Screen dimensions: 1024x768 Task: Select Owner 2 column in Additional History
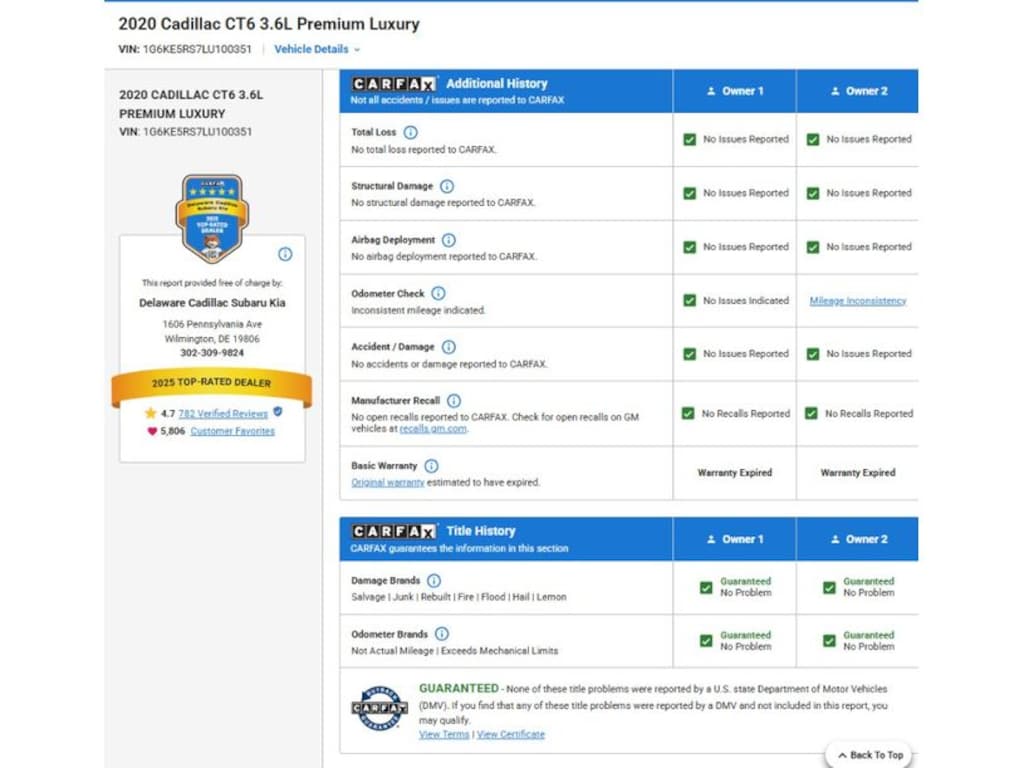(x=857, y=91)
